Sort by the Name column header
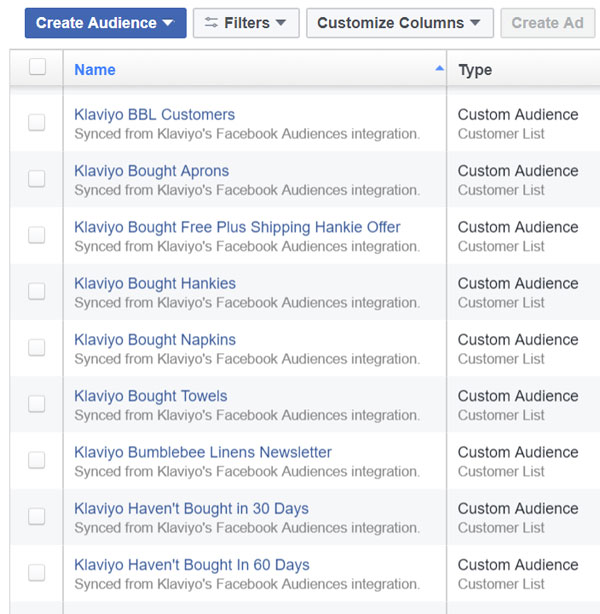 (95, 70)
